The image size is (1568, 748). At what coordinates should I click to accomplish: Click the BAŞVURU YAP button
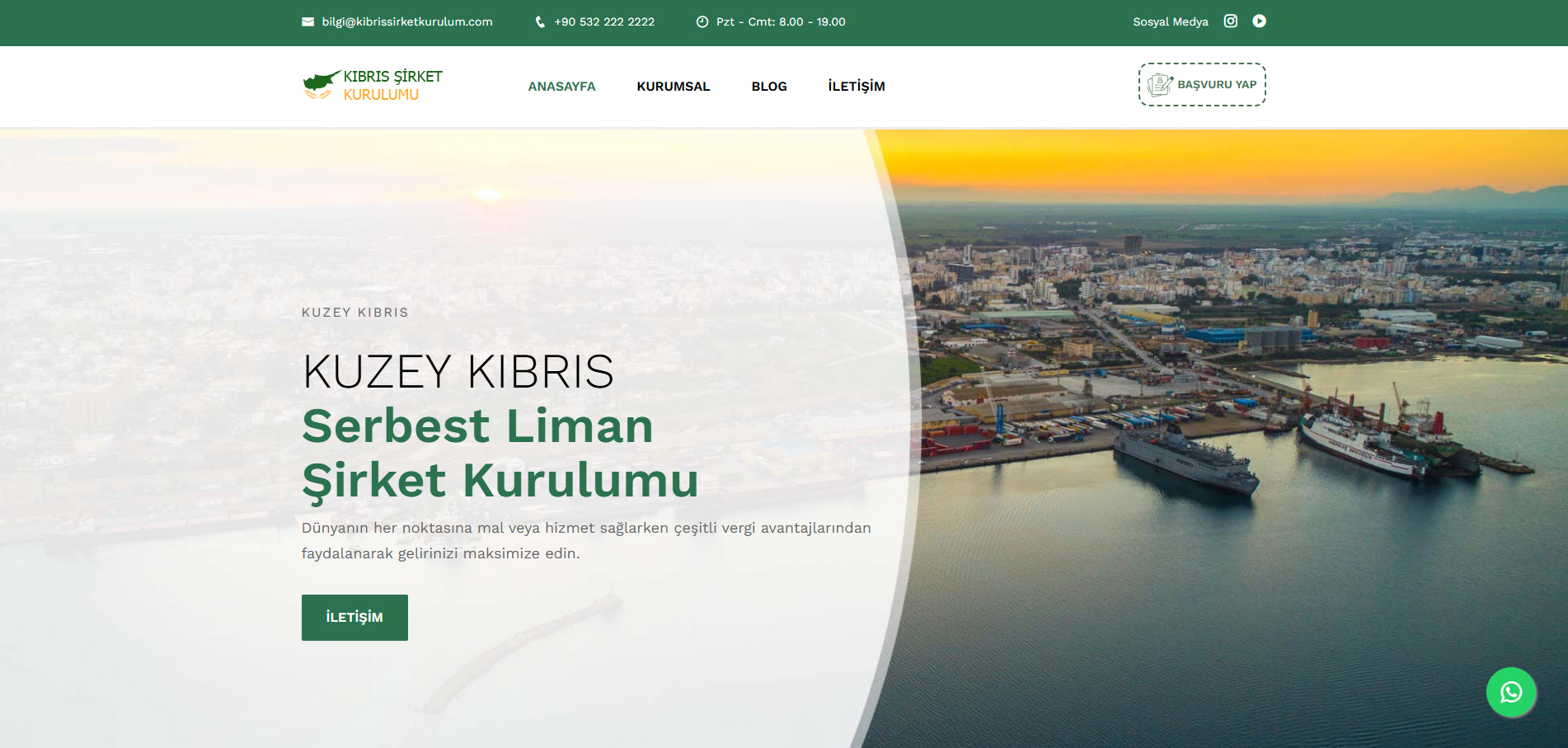1202,84
